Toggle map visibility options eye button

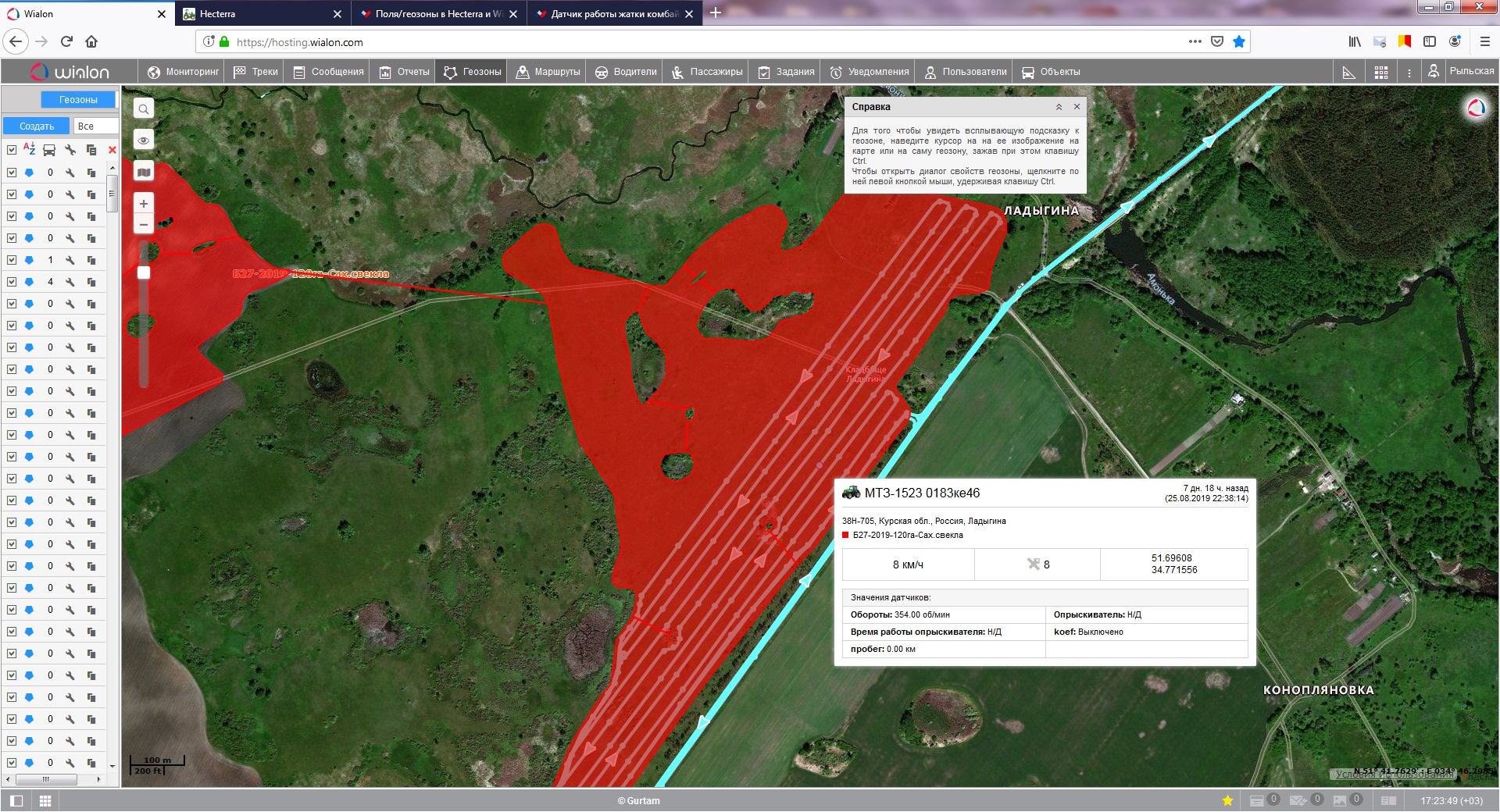(x=144, y=141)
